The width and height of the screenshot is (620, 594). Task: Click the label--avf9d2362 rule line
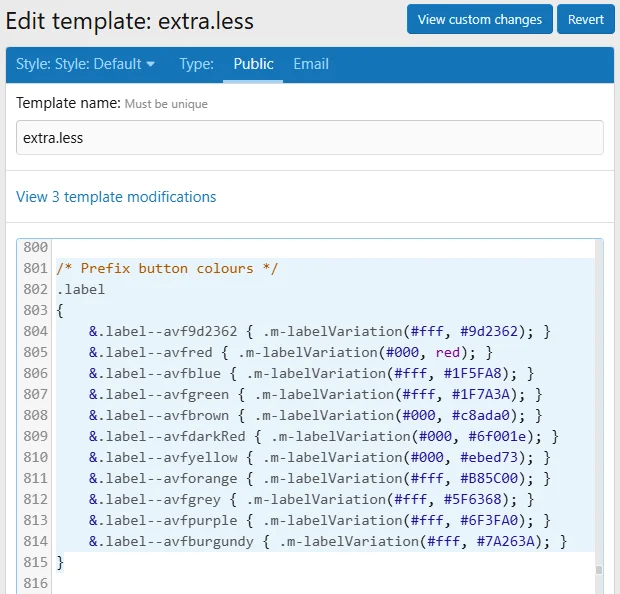(x=319, y=331)
